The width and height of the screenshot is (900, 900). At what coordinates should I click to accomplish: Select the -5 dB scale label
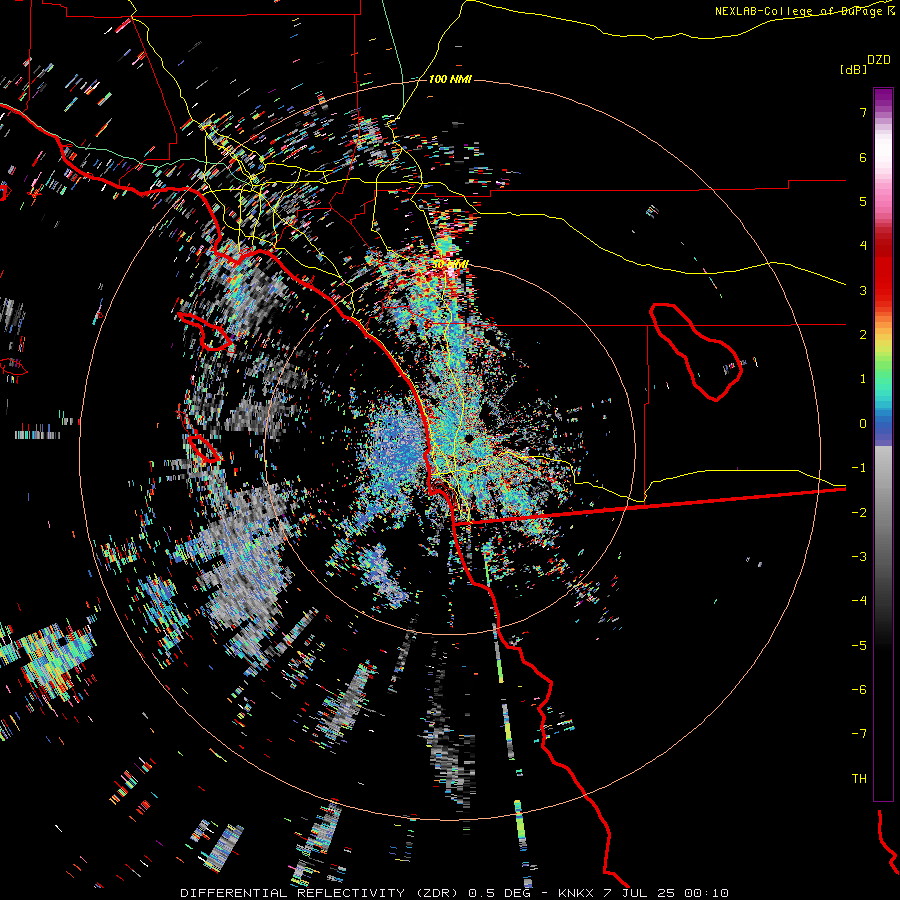859,646
